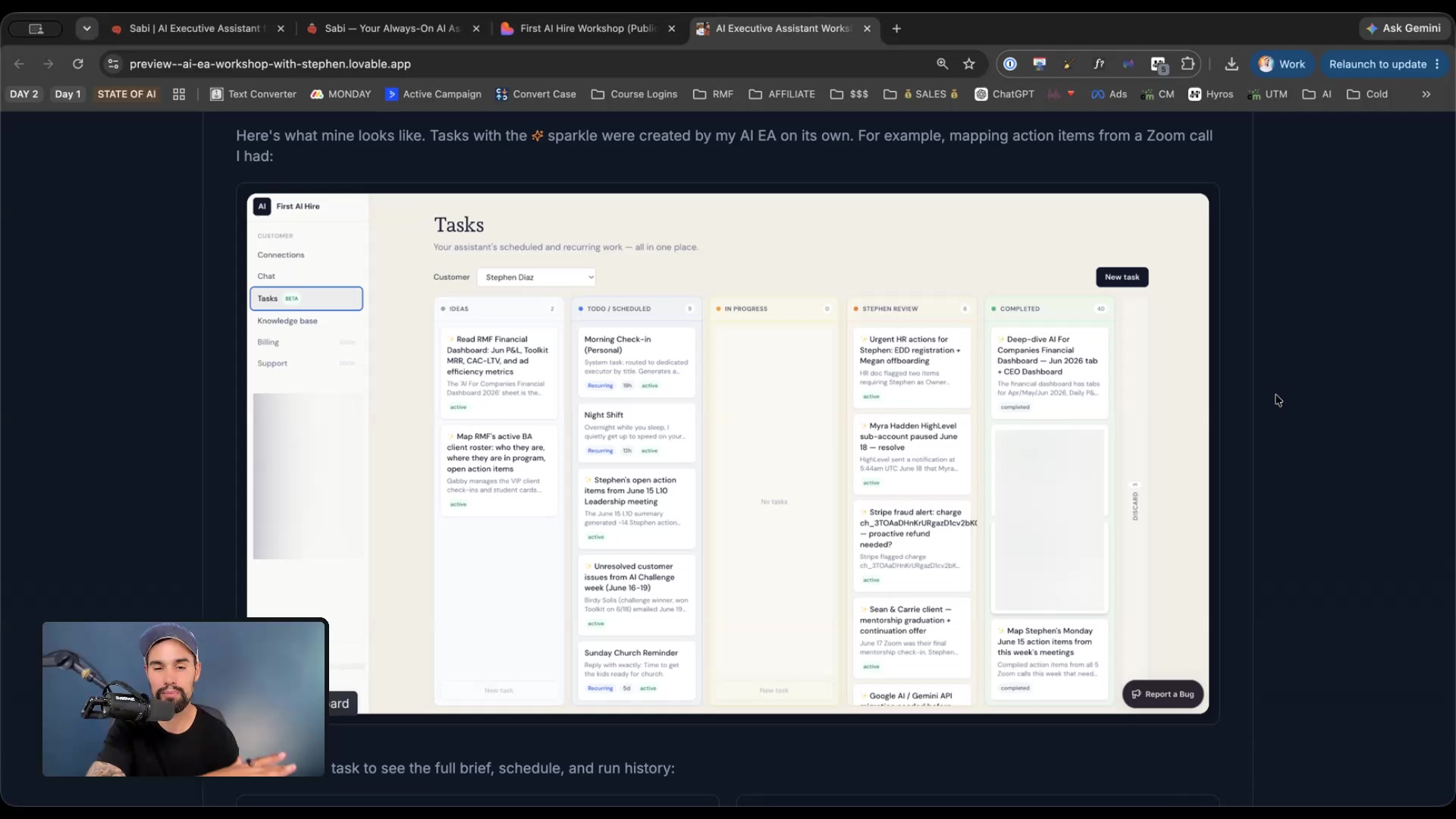This screenshot has height=819, width=1456.
Task: Expand the SALES bookmark folder
Action: click(921, 94)
